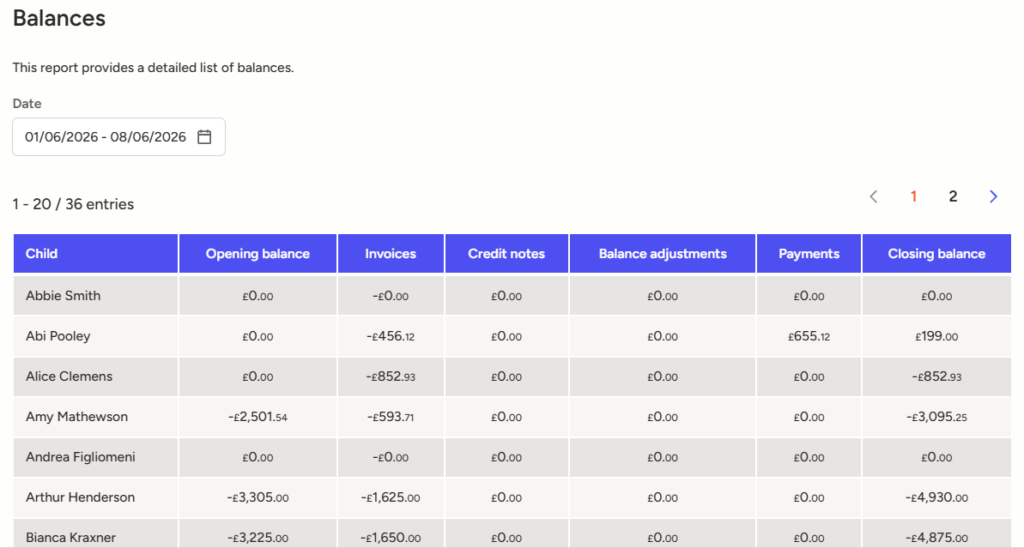Click Amy Mathewson's invoices value -£593.71
Image resolution: width=1024 pixels, height=548 pixels.
tap(391, 417)
